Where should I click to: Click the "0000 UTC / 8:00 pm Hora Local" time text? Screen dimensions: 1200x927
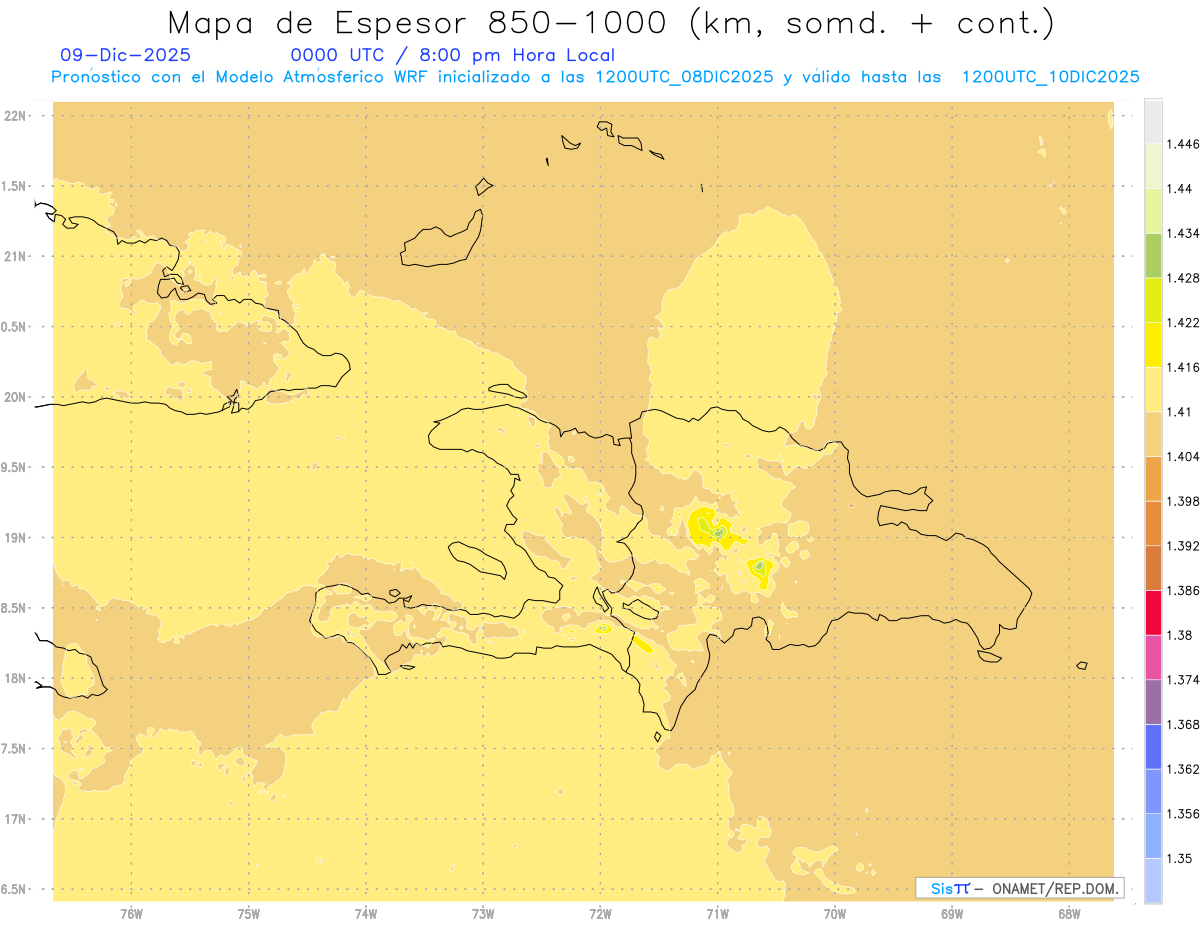coord(452,56)
